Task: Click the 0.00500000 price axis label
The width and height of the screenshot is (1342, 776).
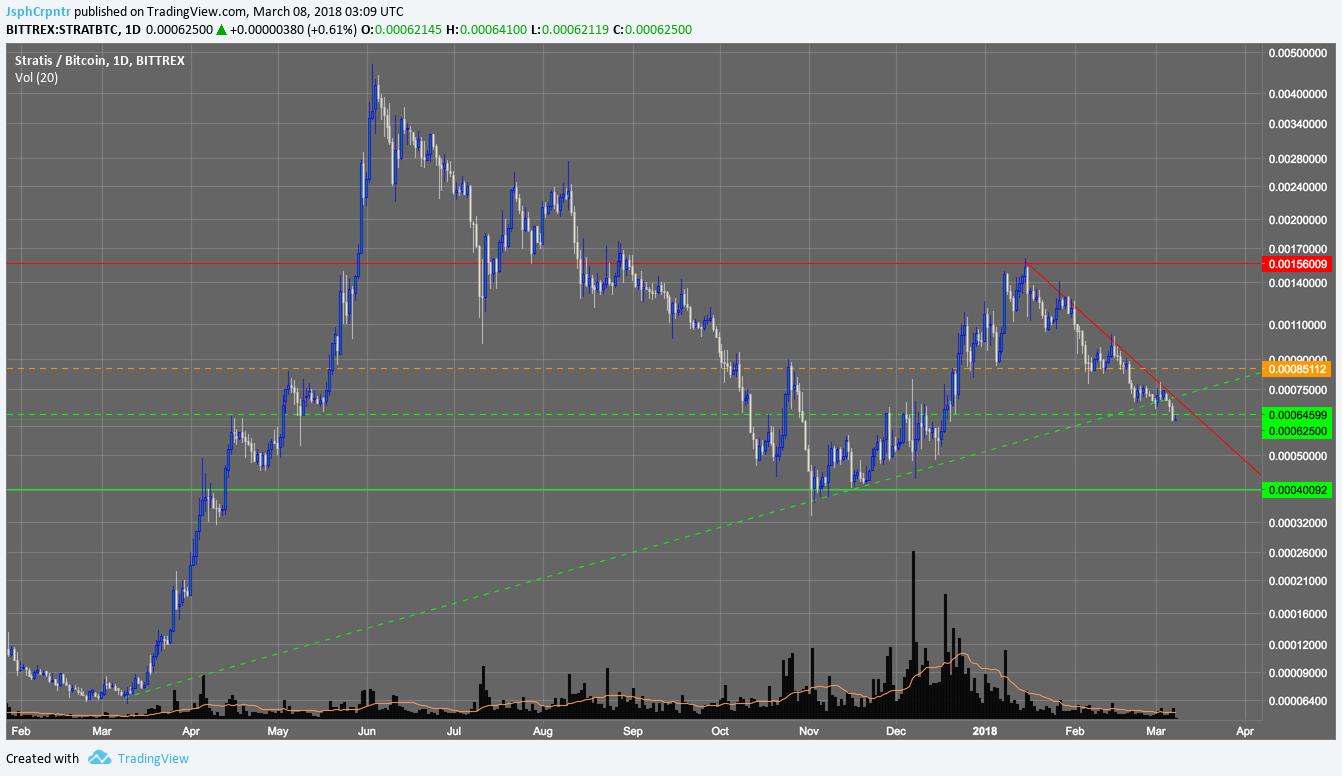Action: click(1299, 53)
